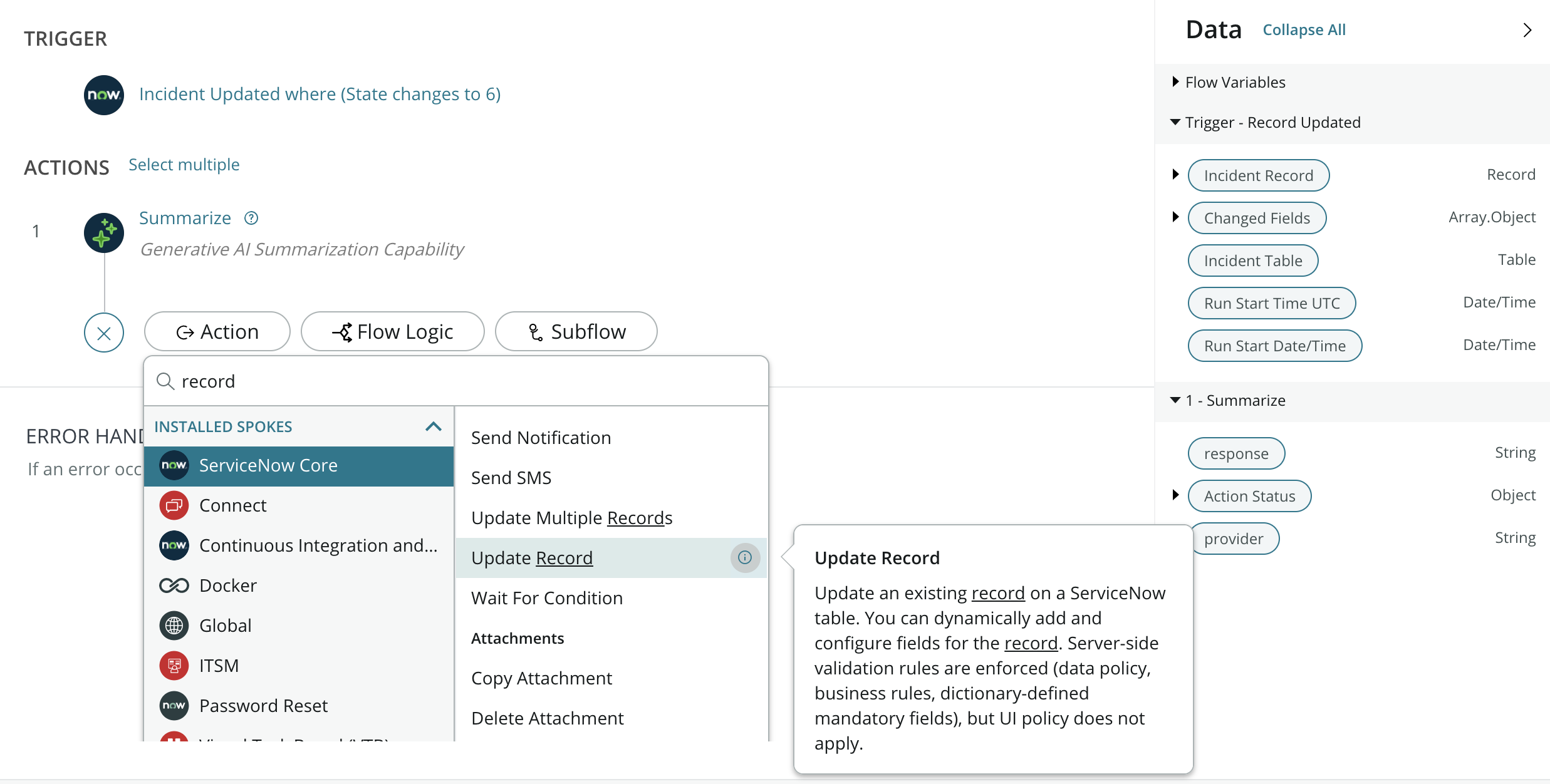Choose the Send SMS action
The height and width of the screenshot is (784, 1550).
[x=611, y=478]
